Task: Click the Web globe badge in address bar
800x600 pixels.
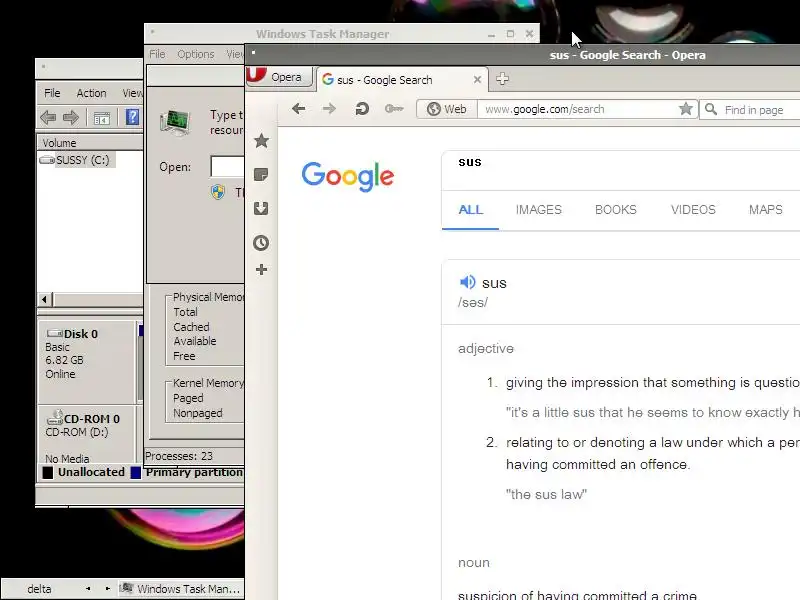Action: [x=447, y=109]
